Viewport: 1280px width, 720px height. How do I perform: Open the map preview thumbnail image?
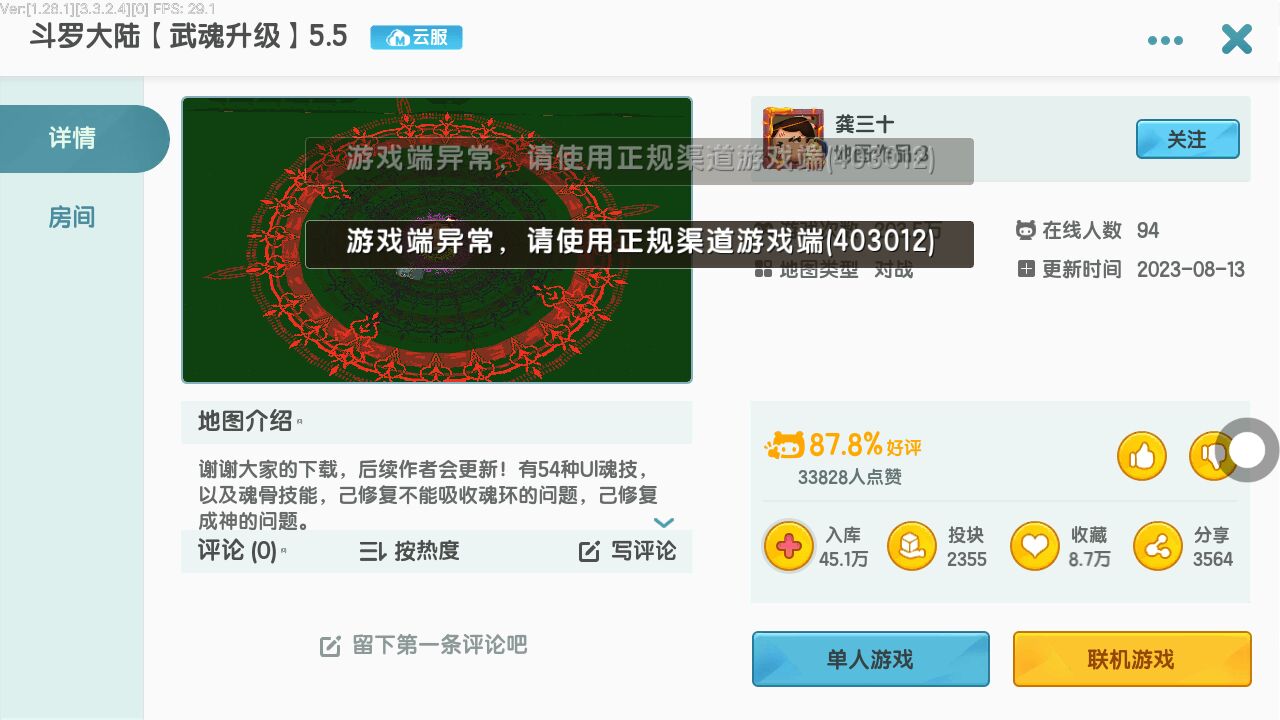[437, 240]
